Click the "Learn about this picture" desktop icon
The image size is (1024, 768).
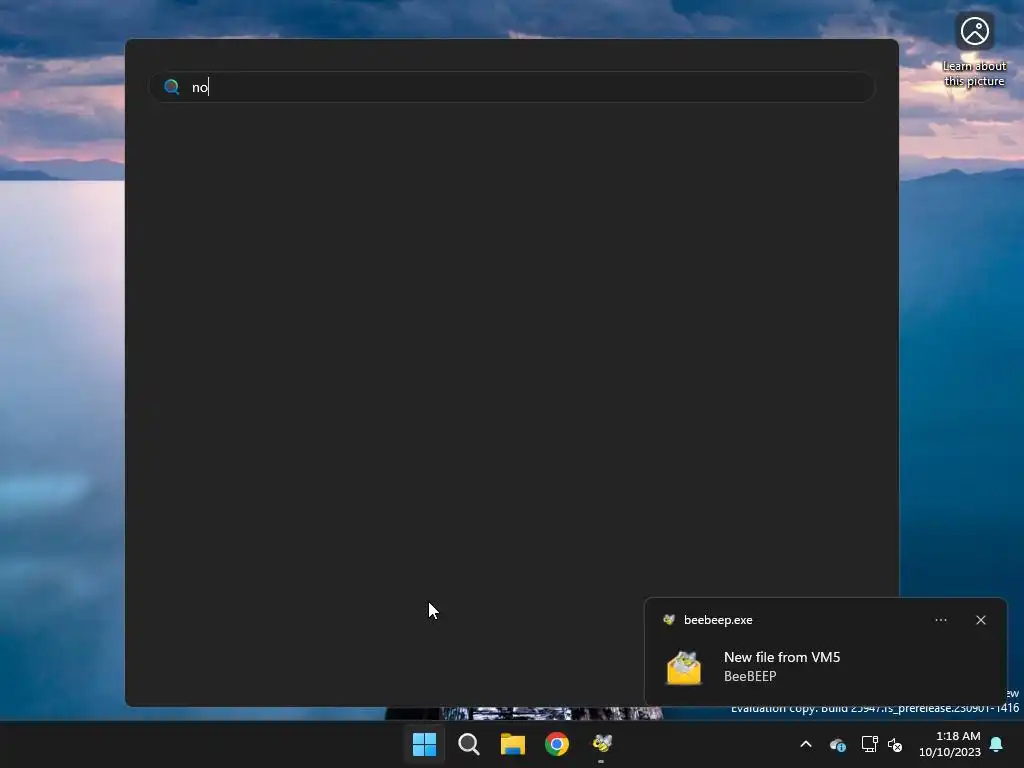pyautogui.click(x=974, y=51)
